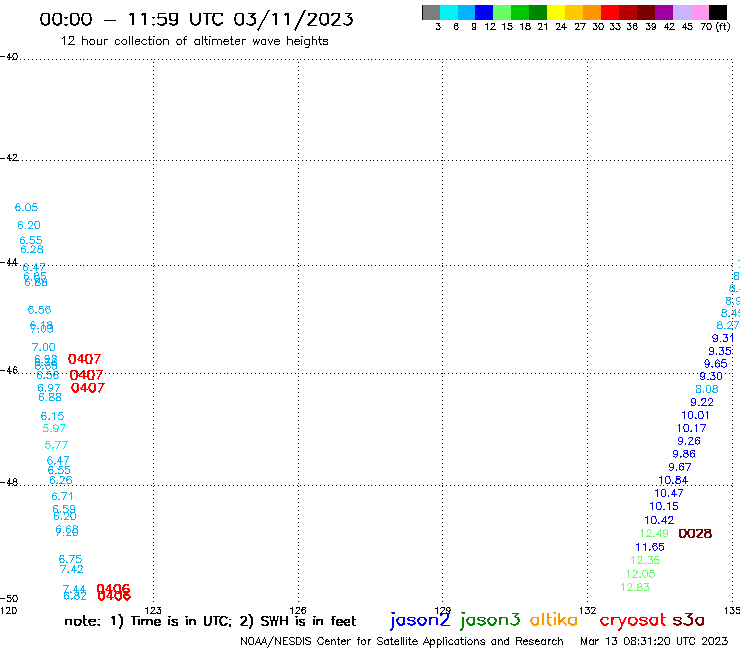Click the wave height value 6.71
This screenshot has height=650, width=740.
(62, 497)
